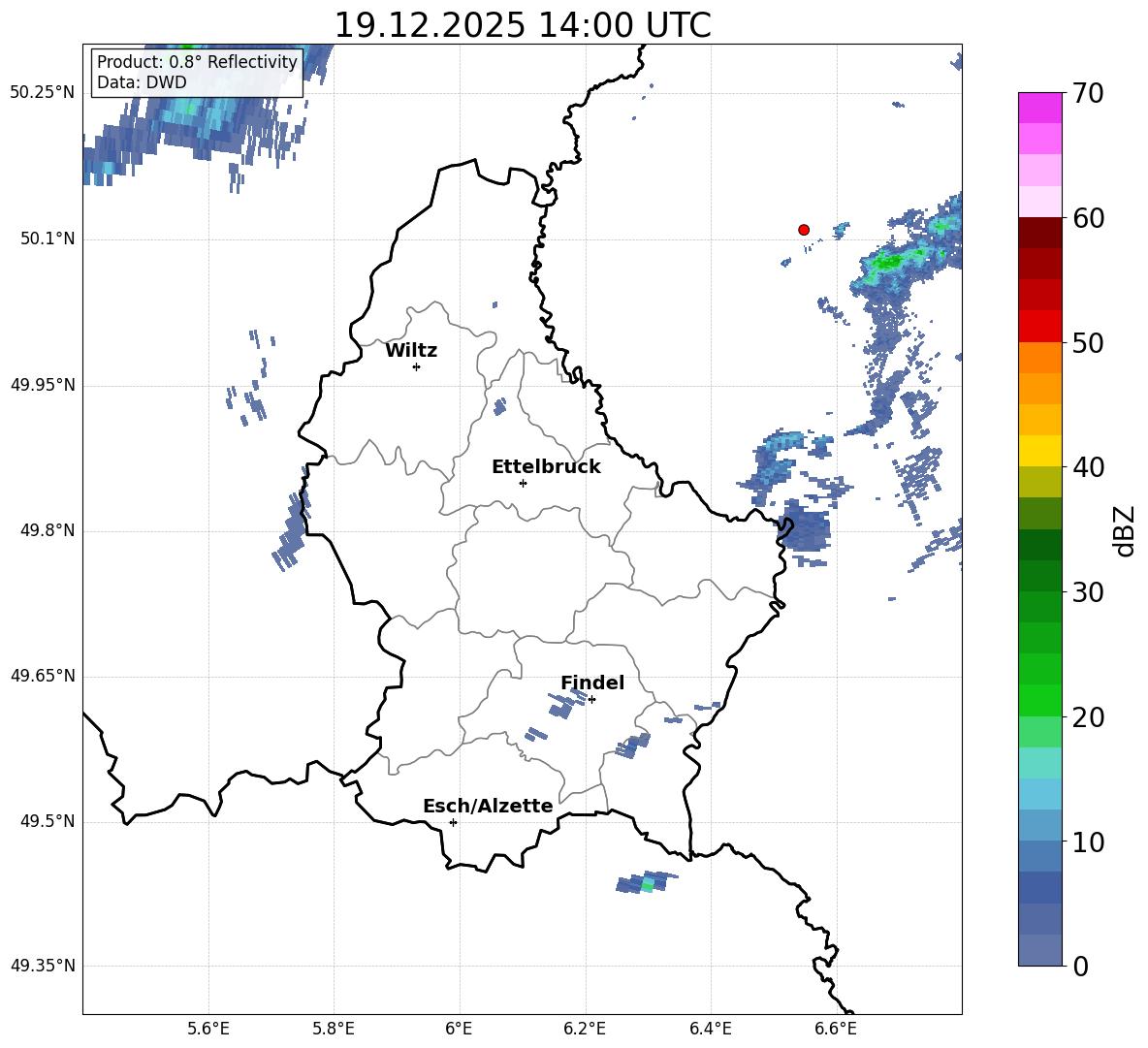Click the 49.65°N latitude label

(43, 676)
